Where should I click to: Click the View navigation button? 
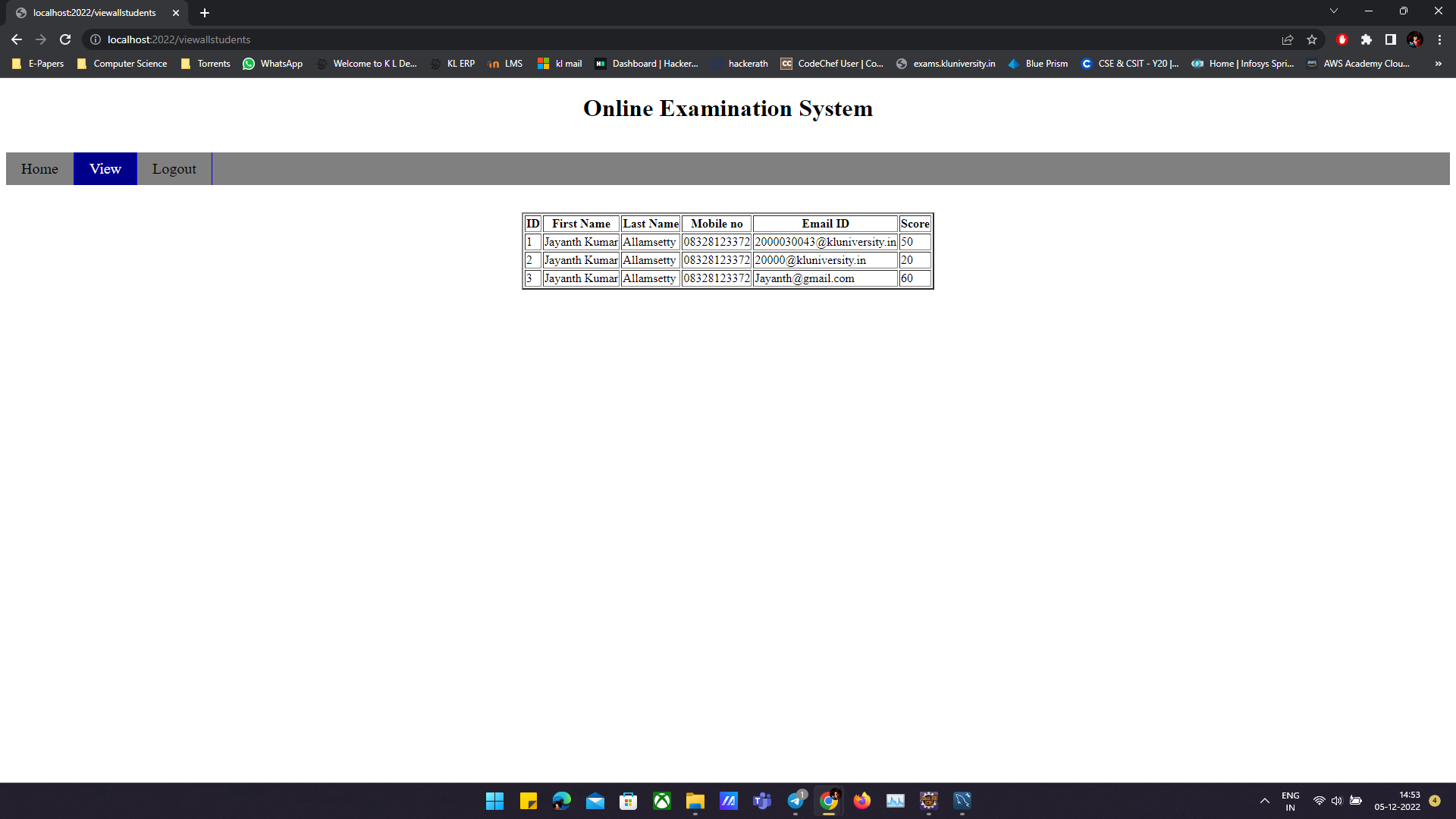[105, 168]
